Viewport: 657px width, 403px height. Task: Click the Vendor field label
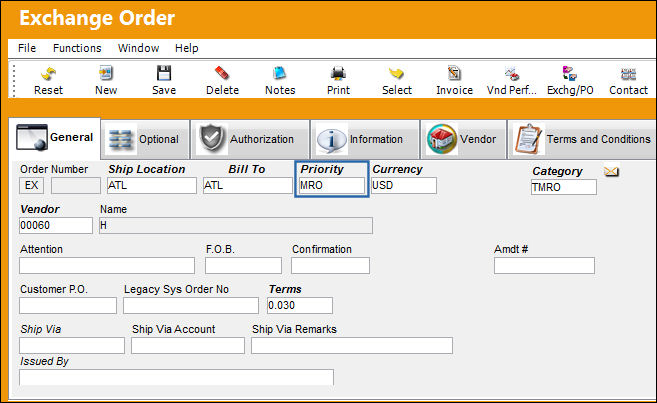tap(40, 209)
